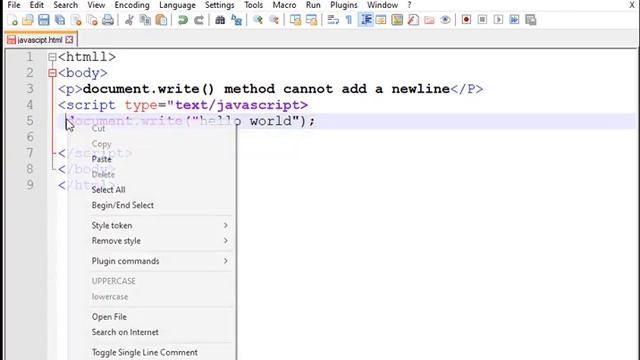This screenshot has height=360, width=640.
Task: Toggle file monitoring eye icon
Action: (x=445, y=20)
